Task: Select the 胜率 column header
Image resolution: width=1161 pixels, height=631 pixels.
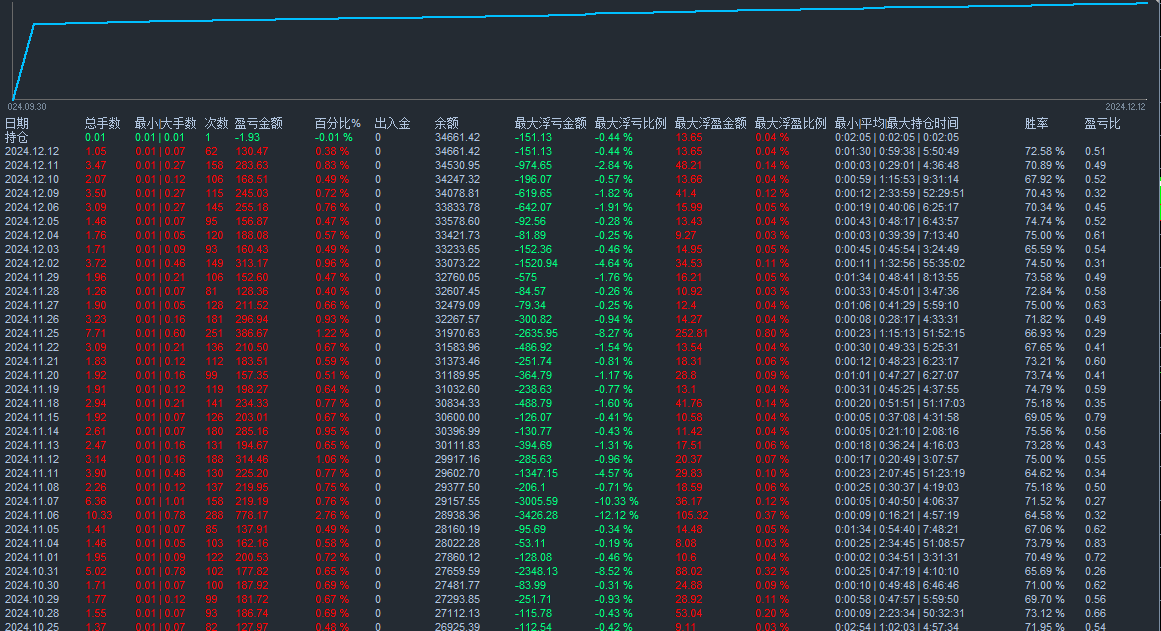Action: pyautogui.click(x=1037, y=123)
